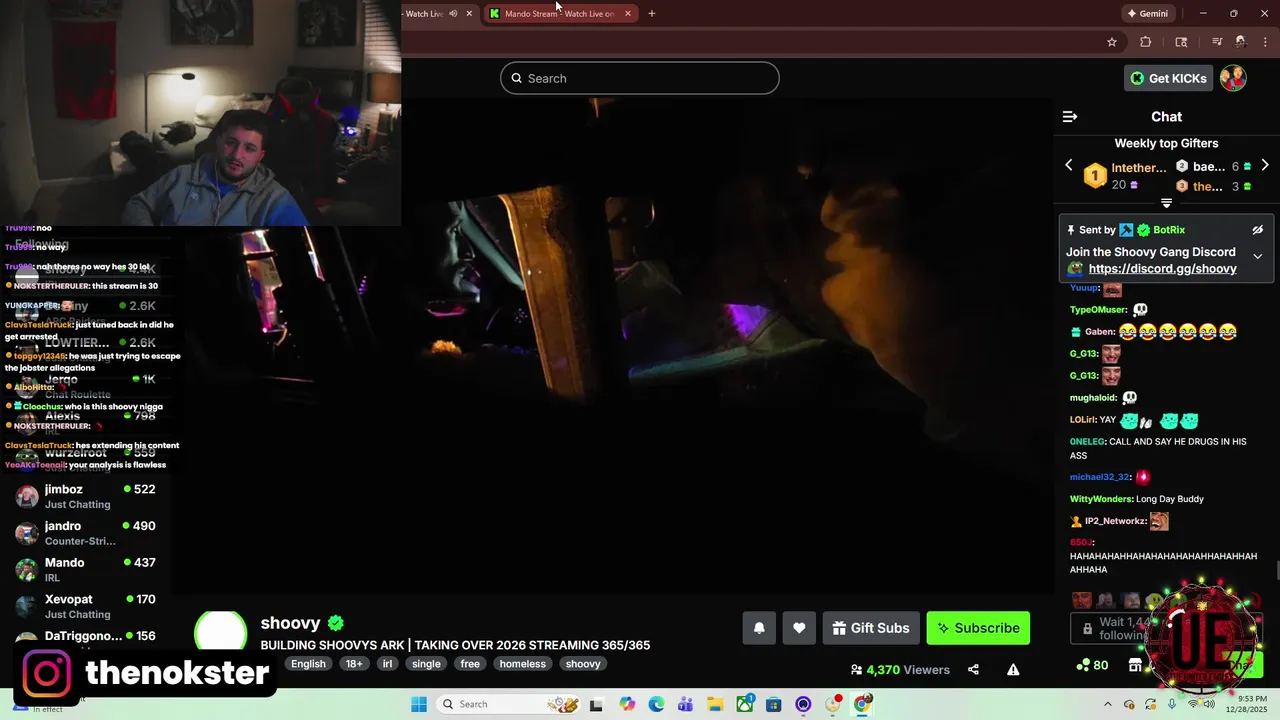Open Mando IRL channel in sidebar
This screenshot has width=1280, height=720.
87,570
